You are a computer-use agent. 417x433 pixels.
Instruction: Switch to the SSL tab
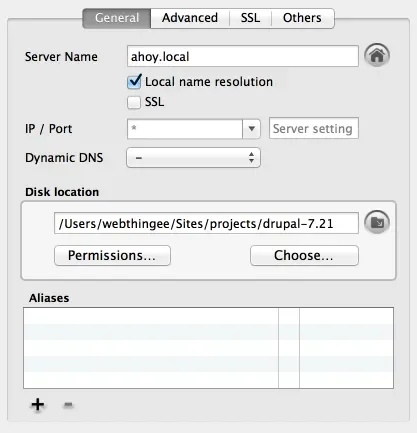point(250,18)
